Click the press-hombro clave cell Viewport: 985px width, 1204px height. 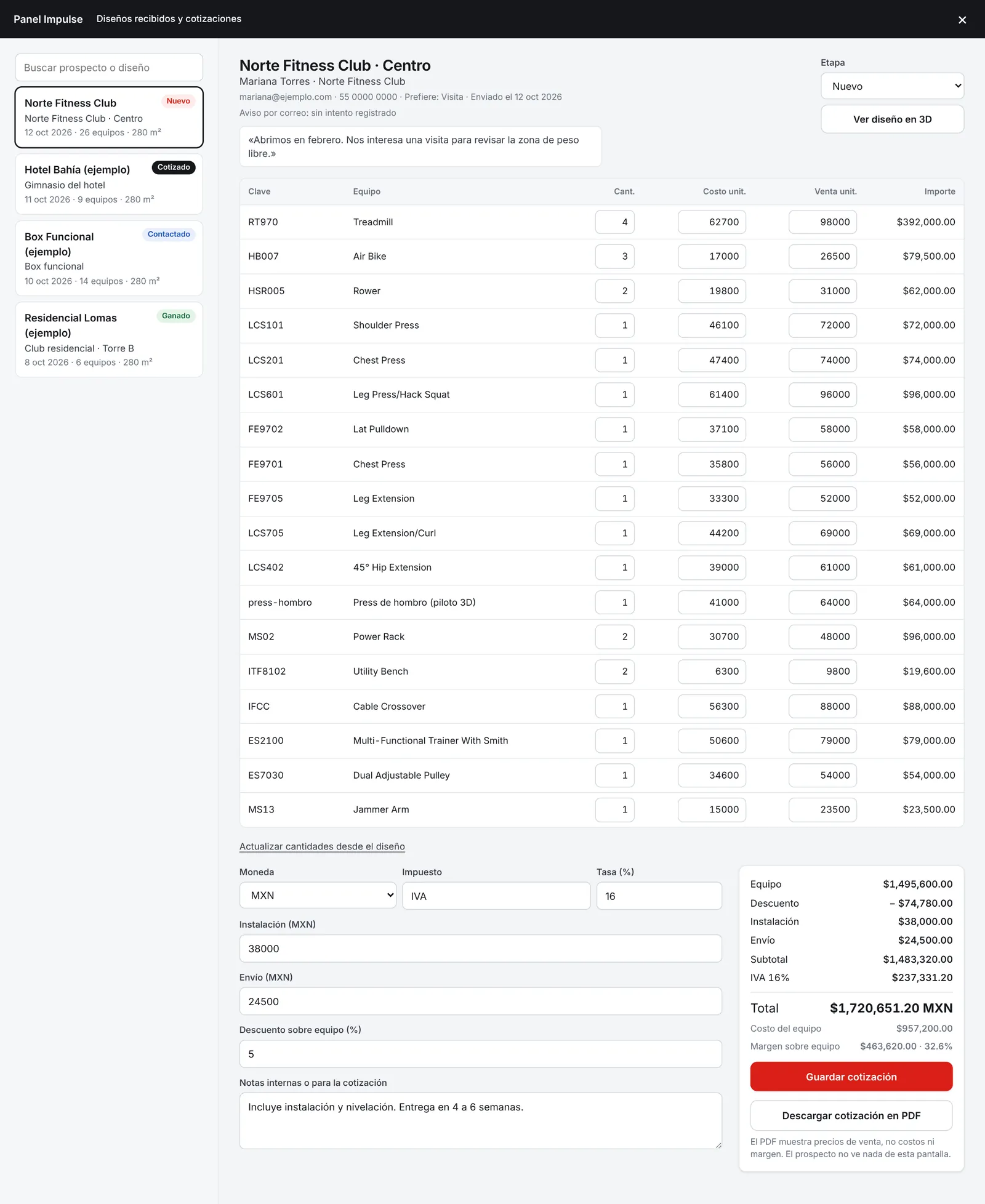280,603
